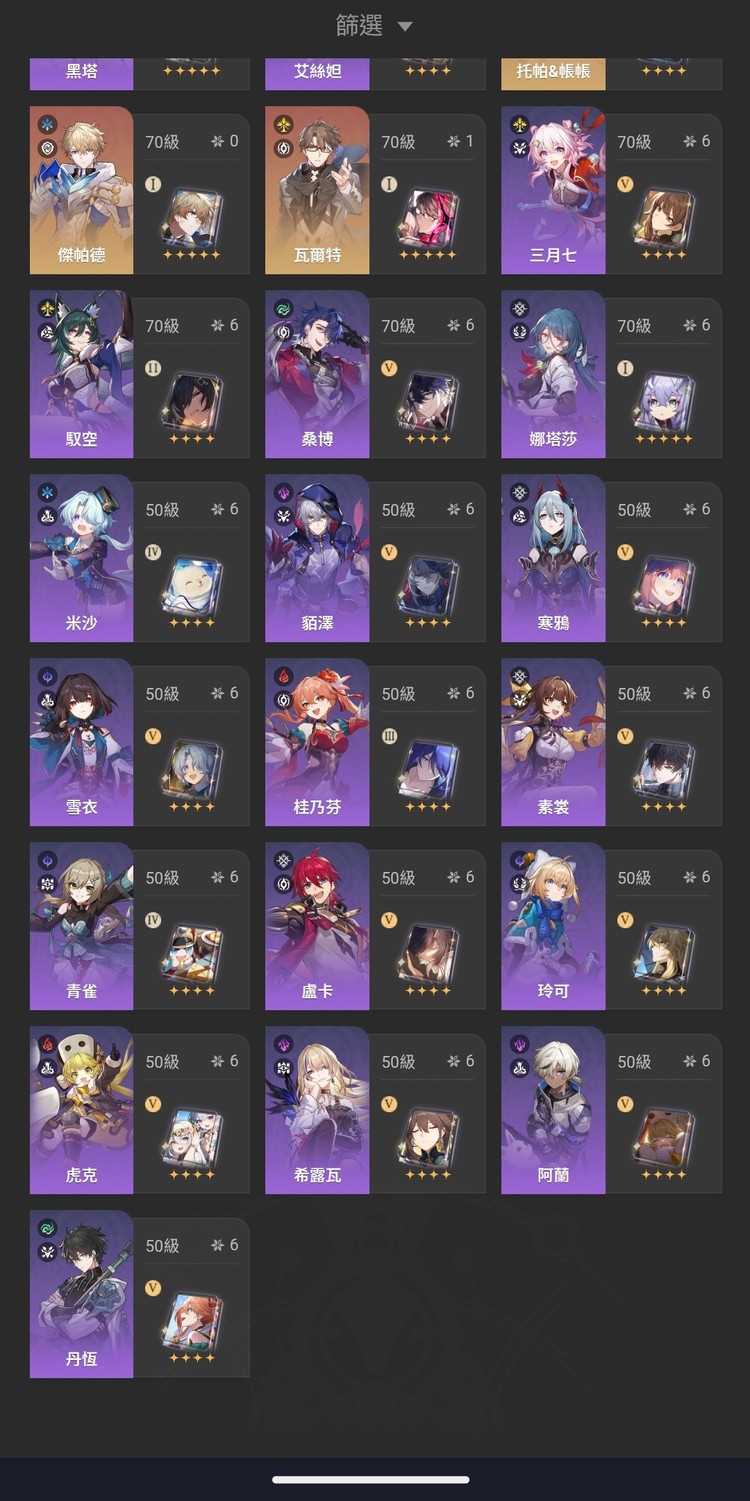
Task: Tap the 盧卡 name label
Action: tap(317, 991)
